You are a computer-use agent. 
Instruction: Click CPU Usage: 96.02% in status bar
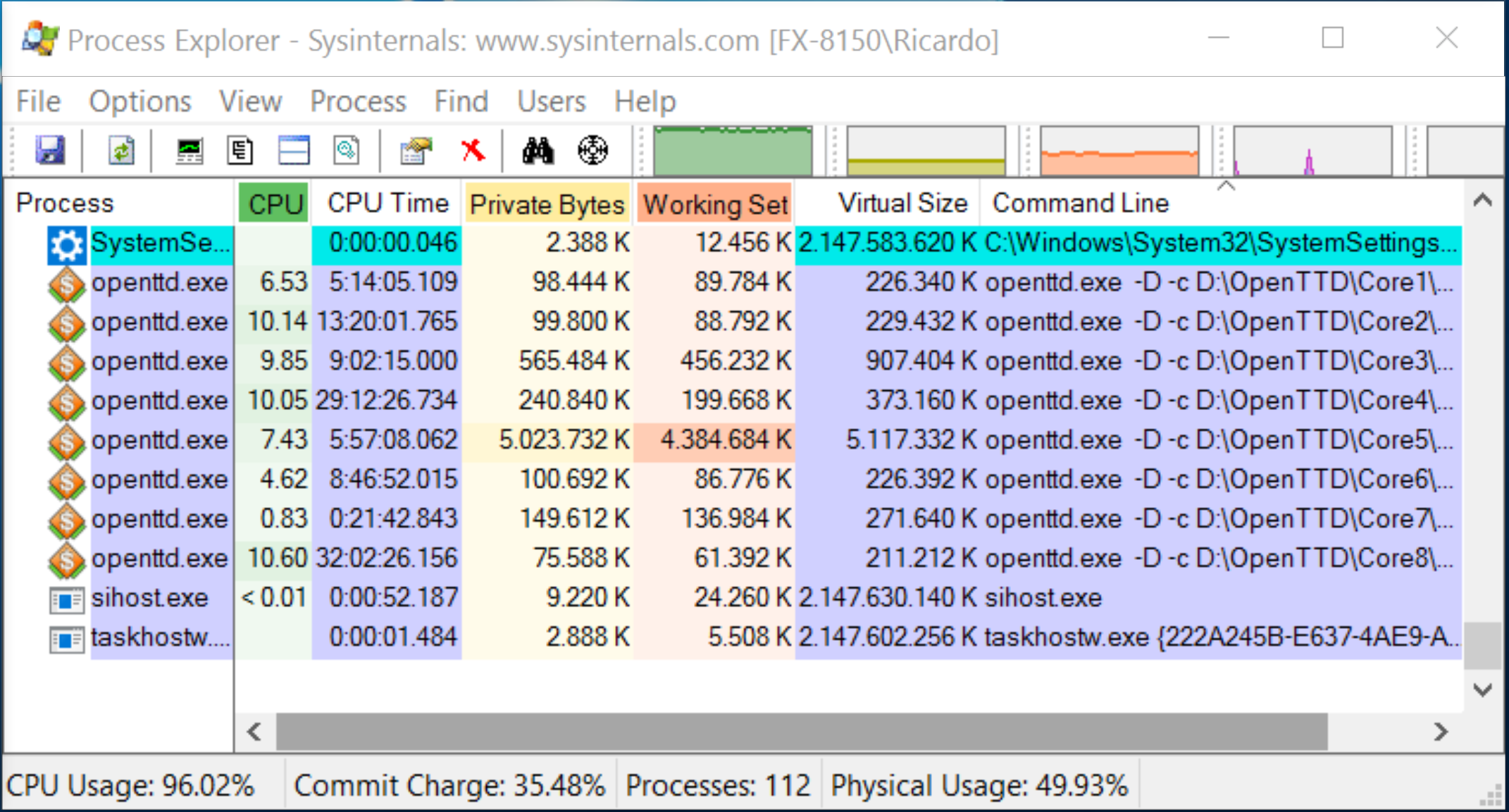coord(130,785)
